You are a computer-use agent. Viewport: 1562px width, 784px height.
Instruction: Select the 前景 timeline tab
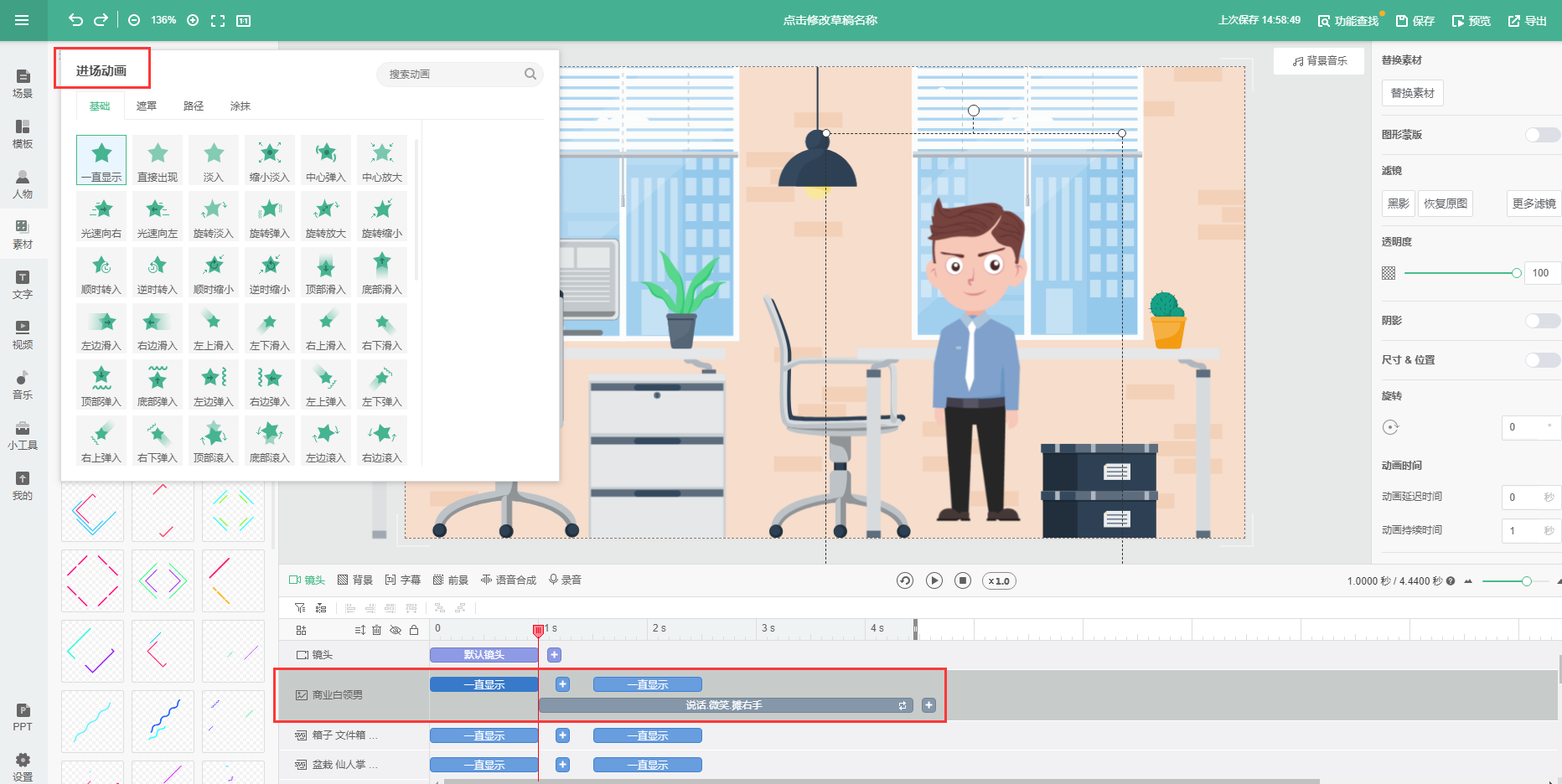[451, 580]
